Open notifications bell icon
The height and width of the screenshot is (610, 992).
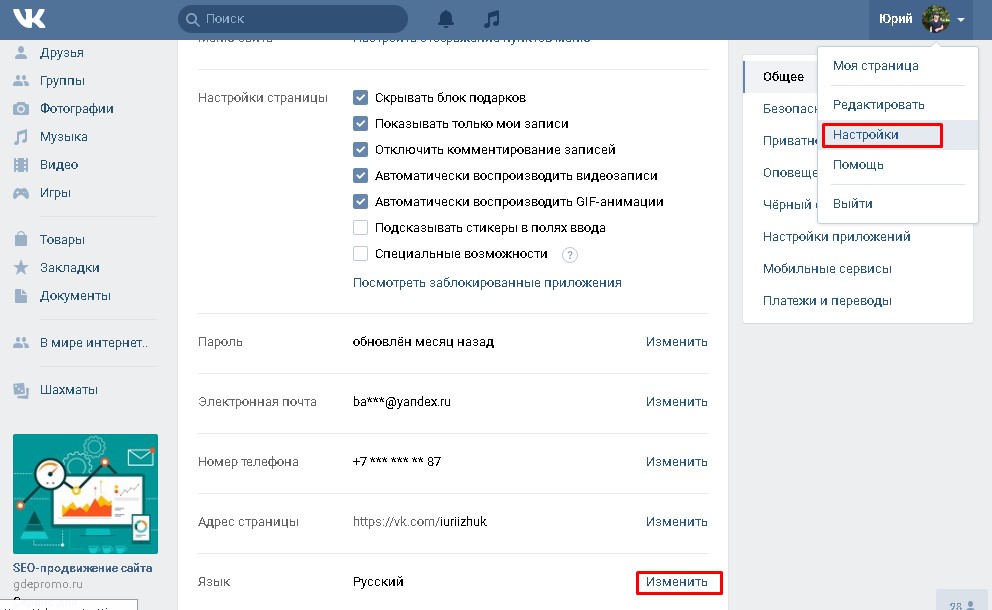click(x=446, y=19)
